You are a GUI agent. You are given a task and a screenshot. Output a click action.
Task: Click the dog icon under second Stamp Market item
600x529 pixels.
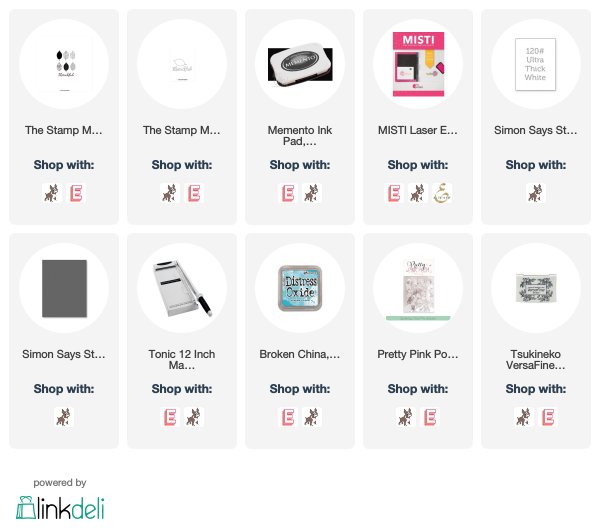170,193
